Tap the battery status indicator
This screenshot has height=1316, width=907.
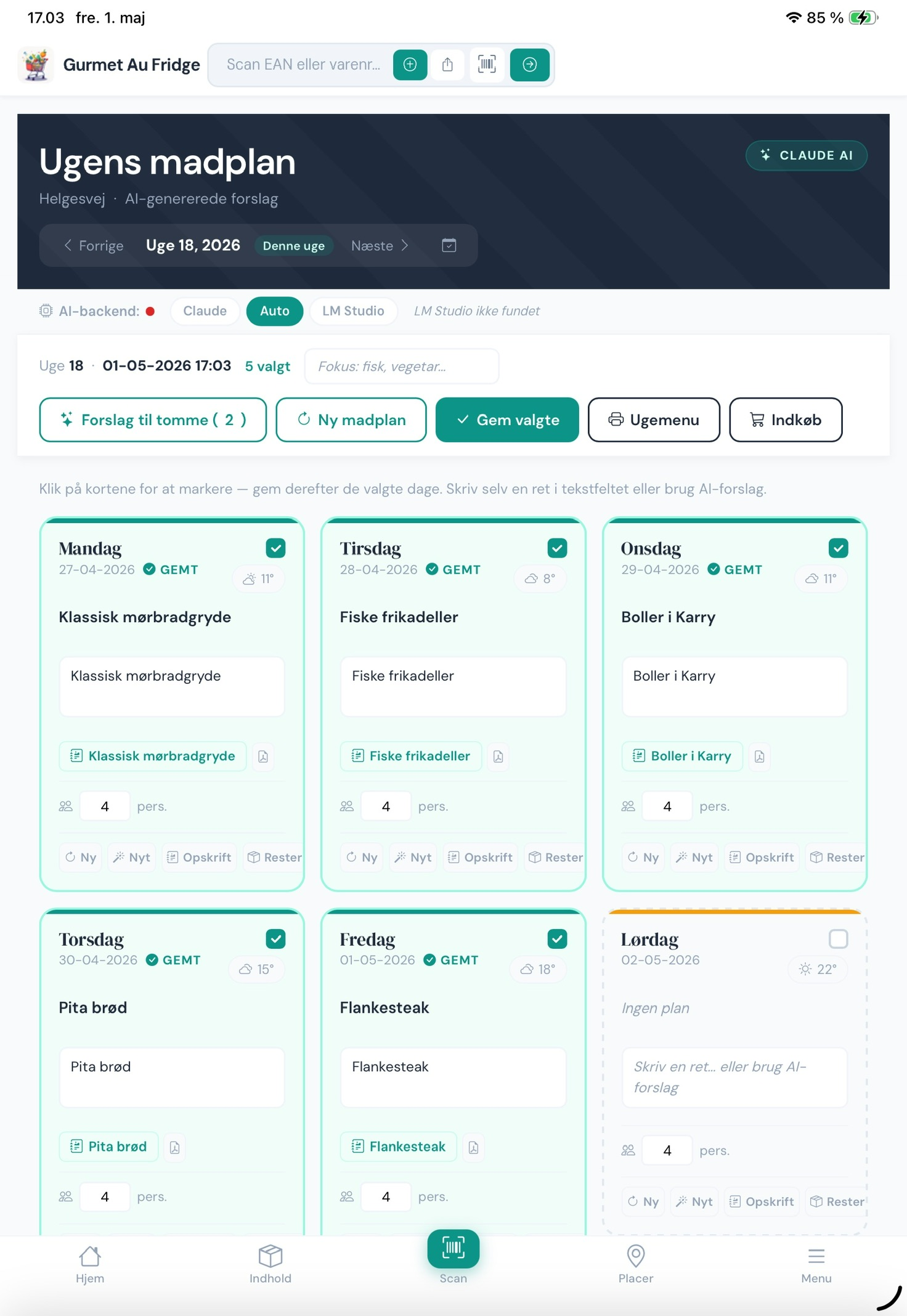tap(863, 17)
